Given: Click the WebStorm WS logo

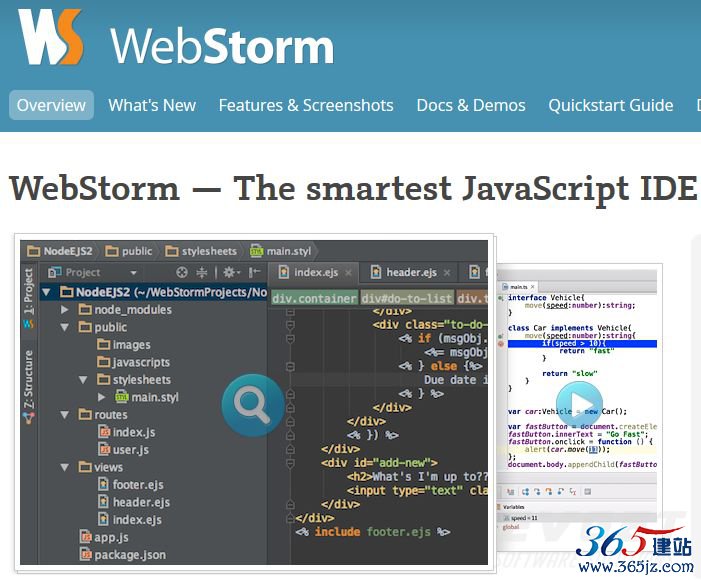Looking at the screenshot, I should 51,37.
